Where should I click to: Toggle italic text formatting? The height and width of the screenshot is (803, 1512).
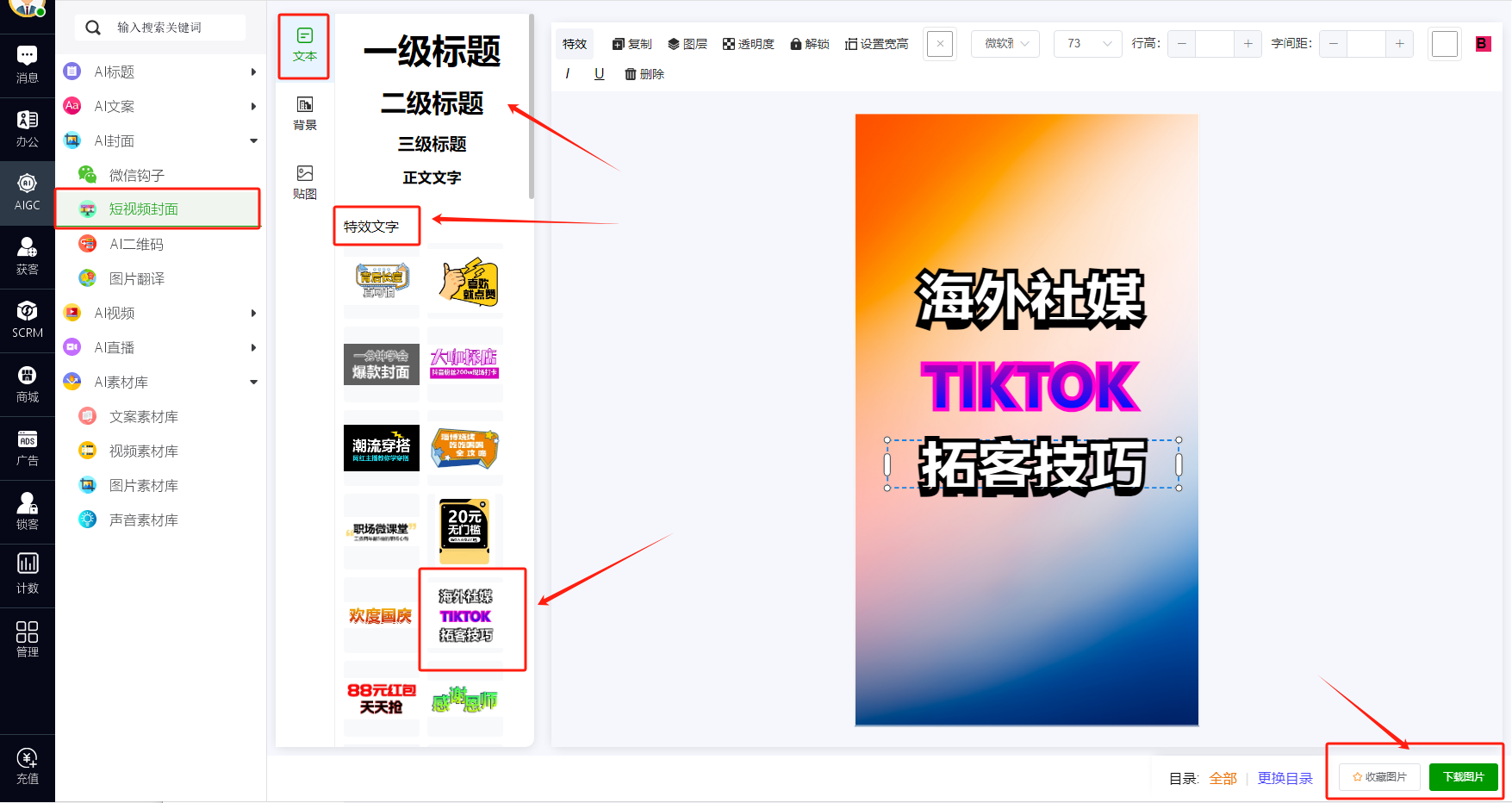click(567, 74)
